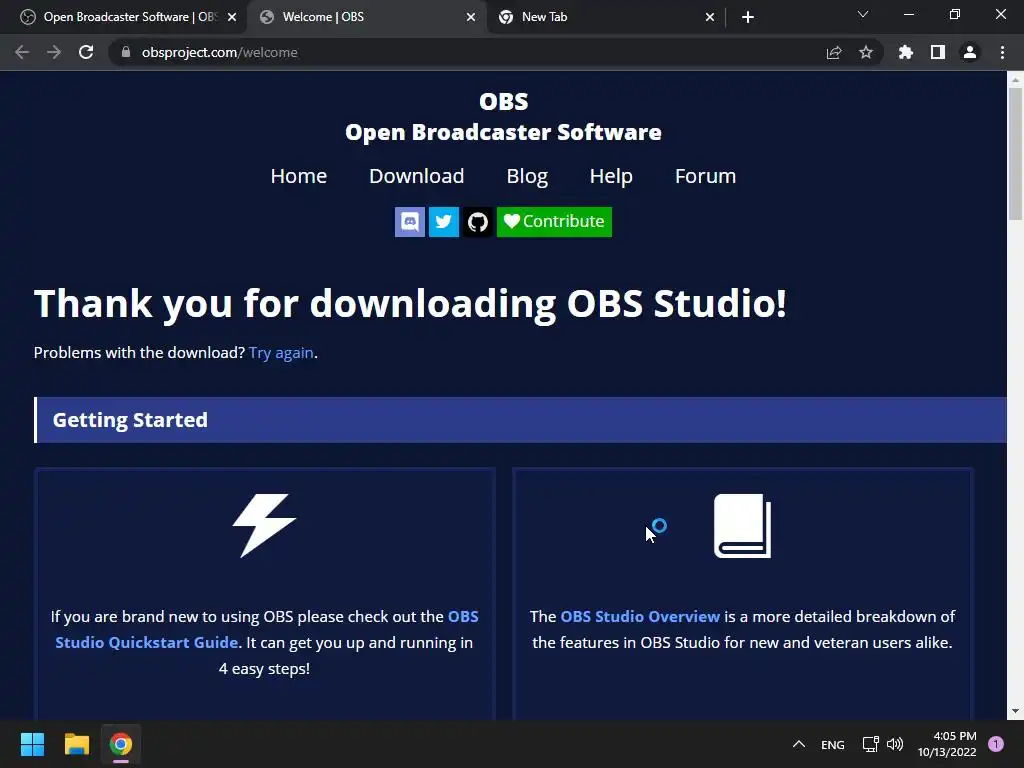This screenshot has width=1024, height=768.
Task: Go to the Home page
Action: [298, 176]
